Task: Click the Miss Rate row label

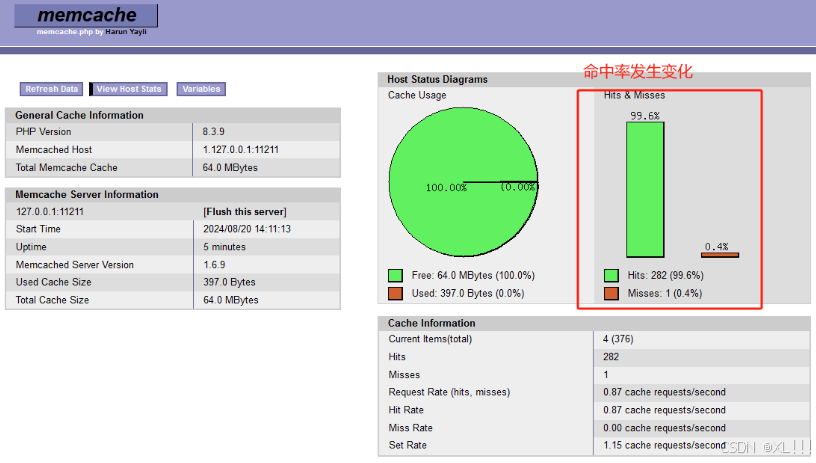Action: 410,428
